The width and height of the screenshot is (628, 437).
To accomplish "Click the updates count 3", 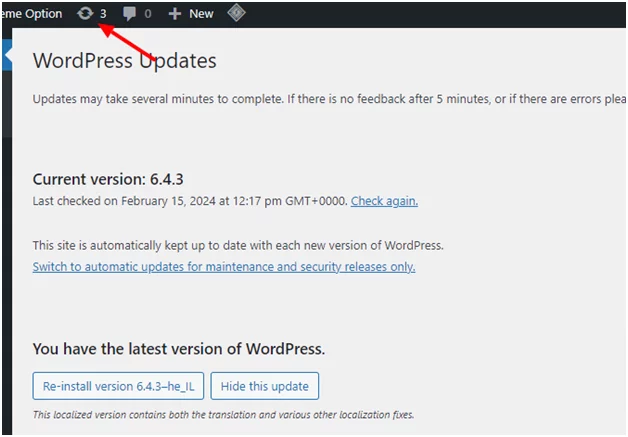I will tap(103, 14).
